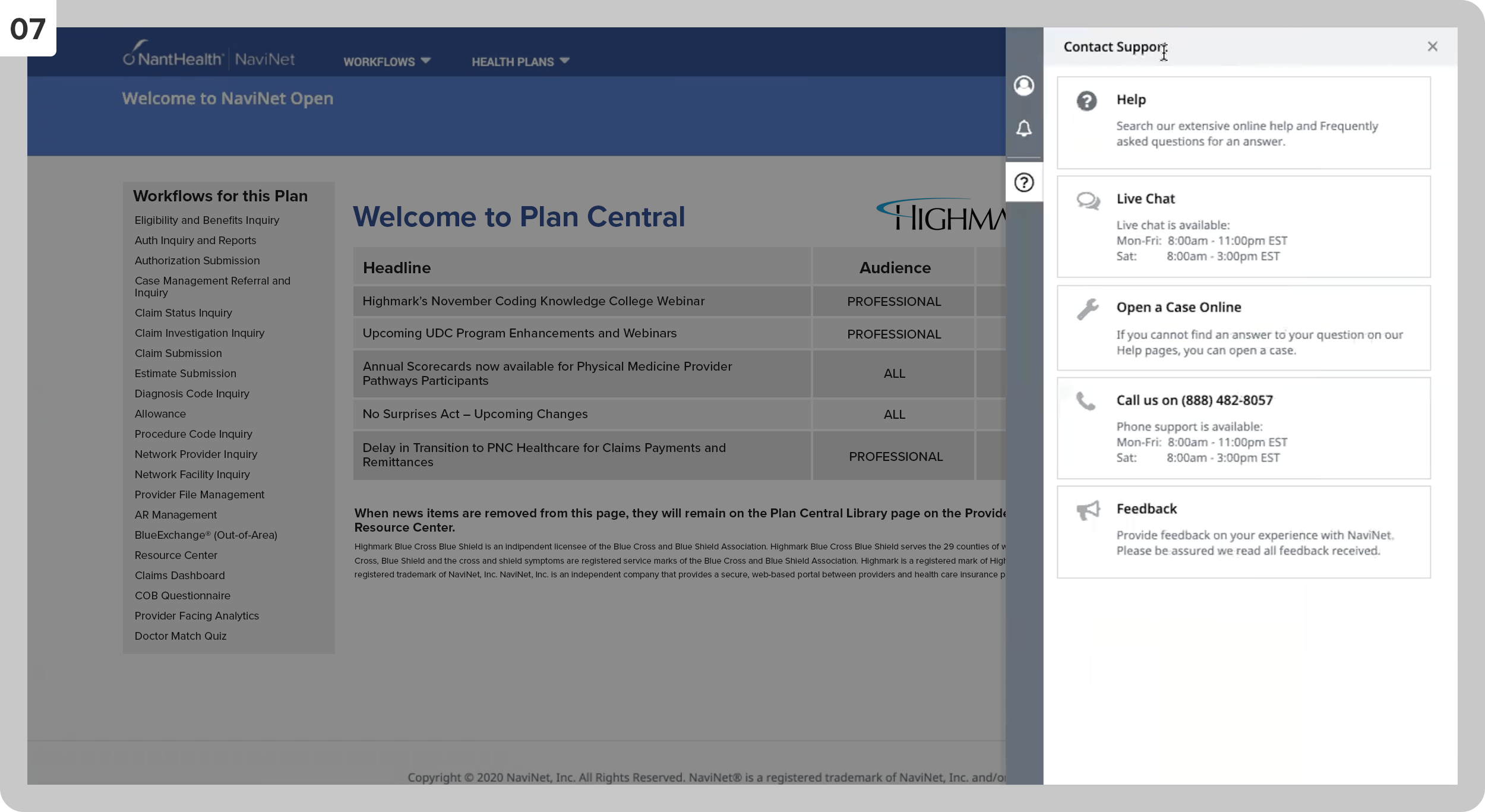Open BlueExchange (Out-of-Area) workflow
Screen dimensions: 1485x812
206,535
